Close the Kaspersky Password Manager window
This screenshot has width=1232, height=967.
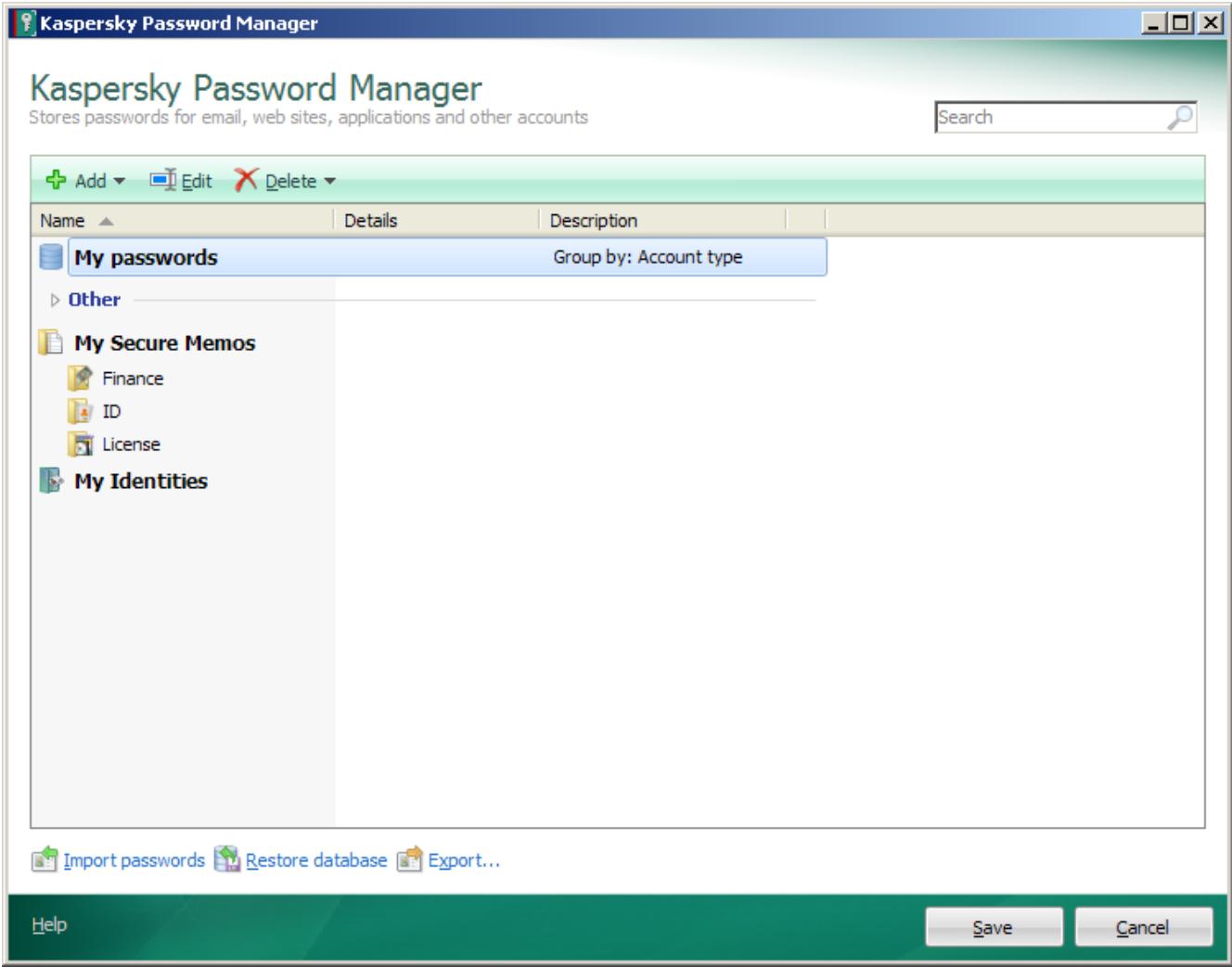(x=1210, y=22)
